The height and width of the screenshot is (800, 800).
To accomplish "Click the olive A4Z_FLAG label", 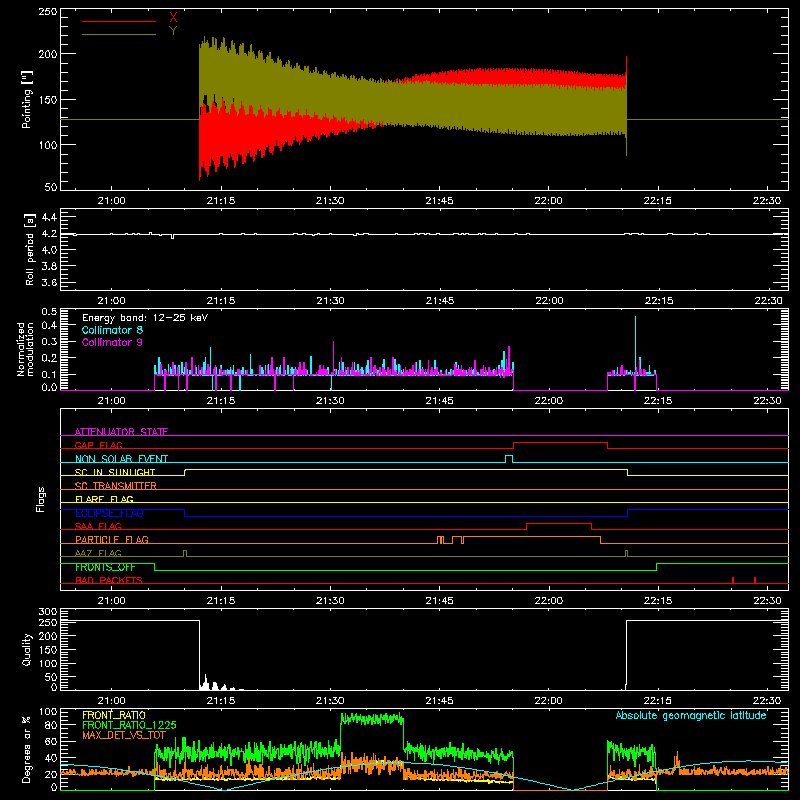I will pyautogui.click(x=98, y=553).
